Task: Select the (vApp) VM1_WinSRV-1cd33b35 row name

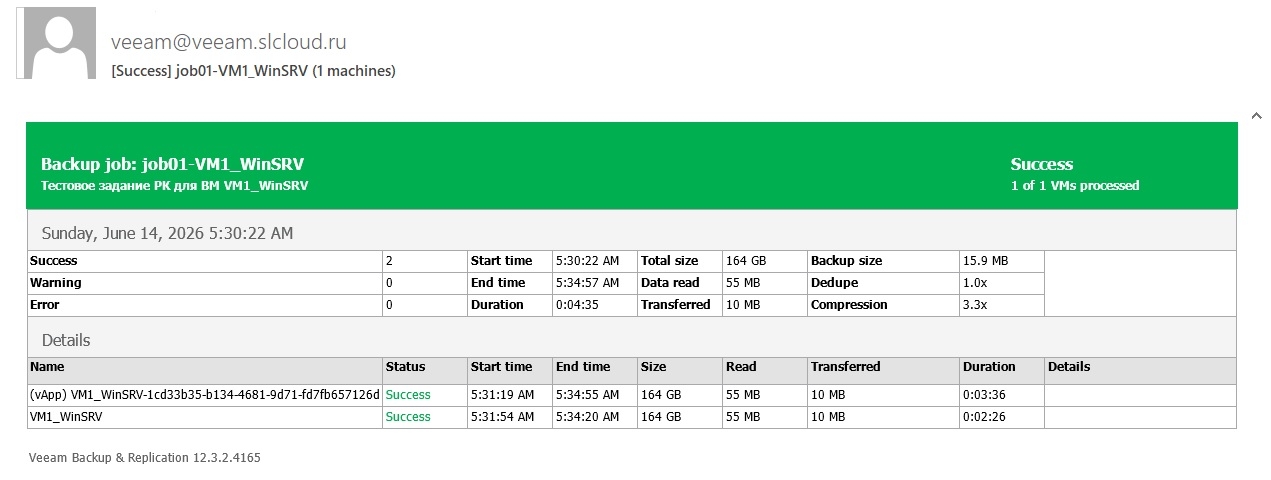Action: pyautogui.click(x=205, y=395)
